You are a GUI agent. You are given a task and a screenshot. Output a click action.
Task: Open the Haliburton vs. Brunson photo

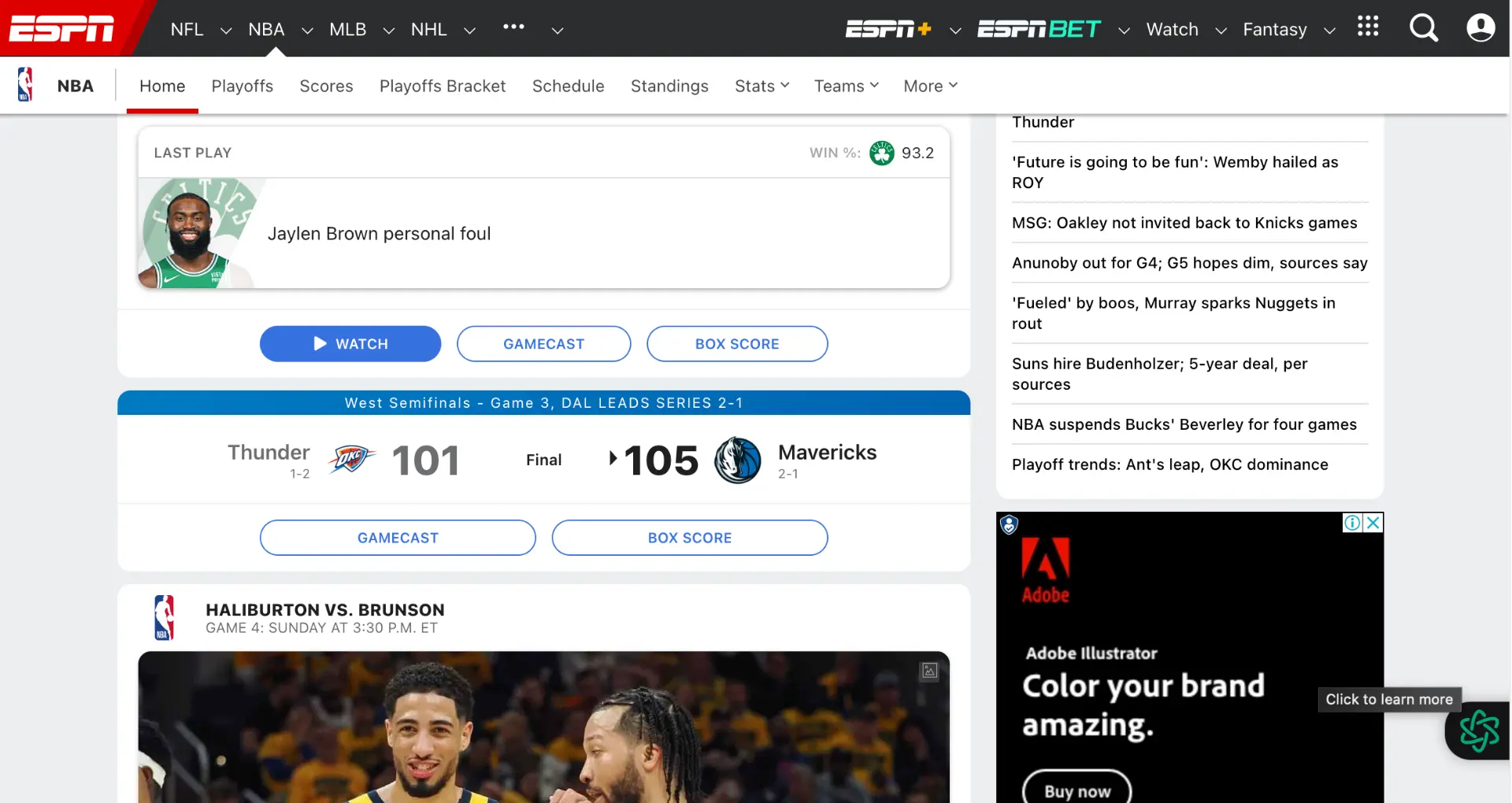tap(543, 727)
